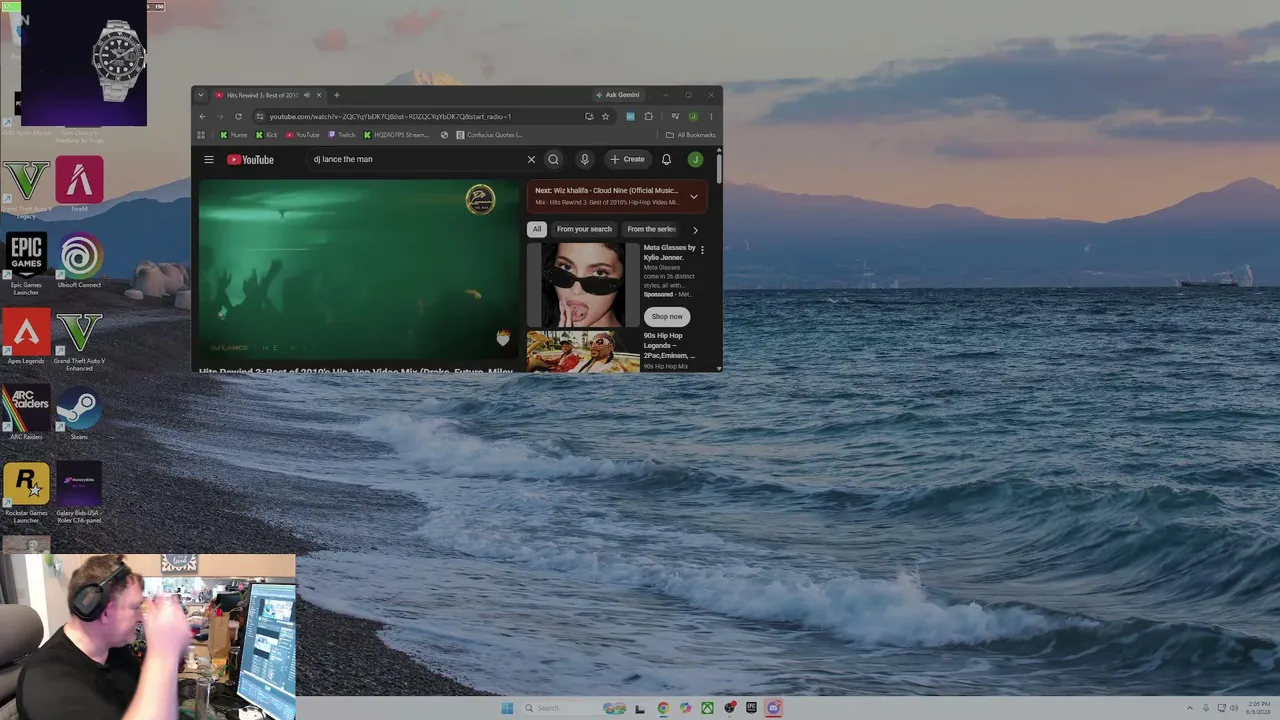Image resolution: width=1280 pixels, height=720 pixels.
Task: Open Epic Games from the taskbar
Action: (751, 708)
